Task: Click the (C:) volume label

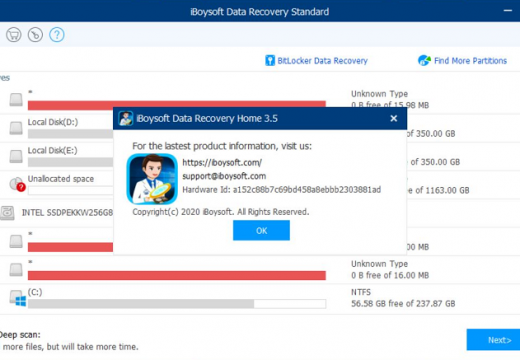Action: (x=35, y=292)
